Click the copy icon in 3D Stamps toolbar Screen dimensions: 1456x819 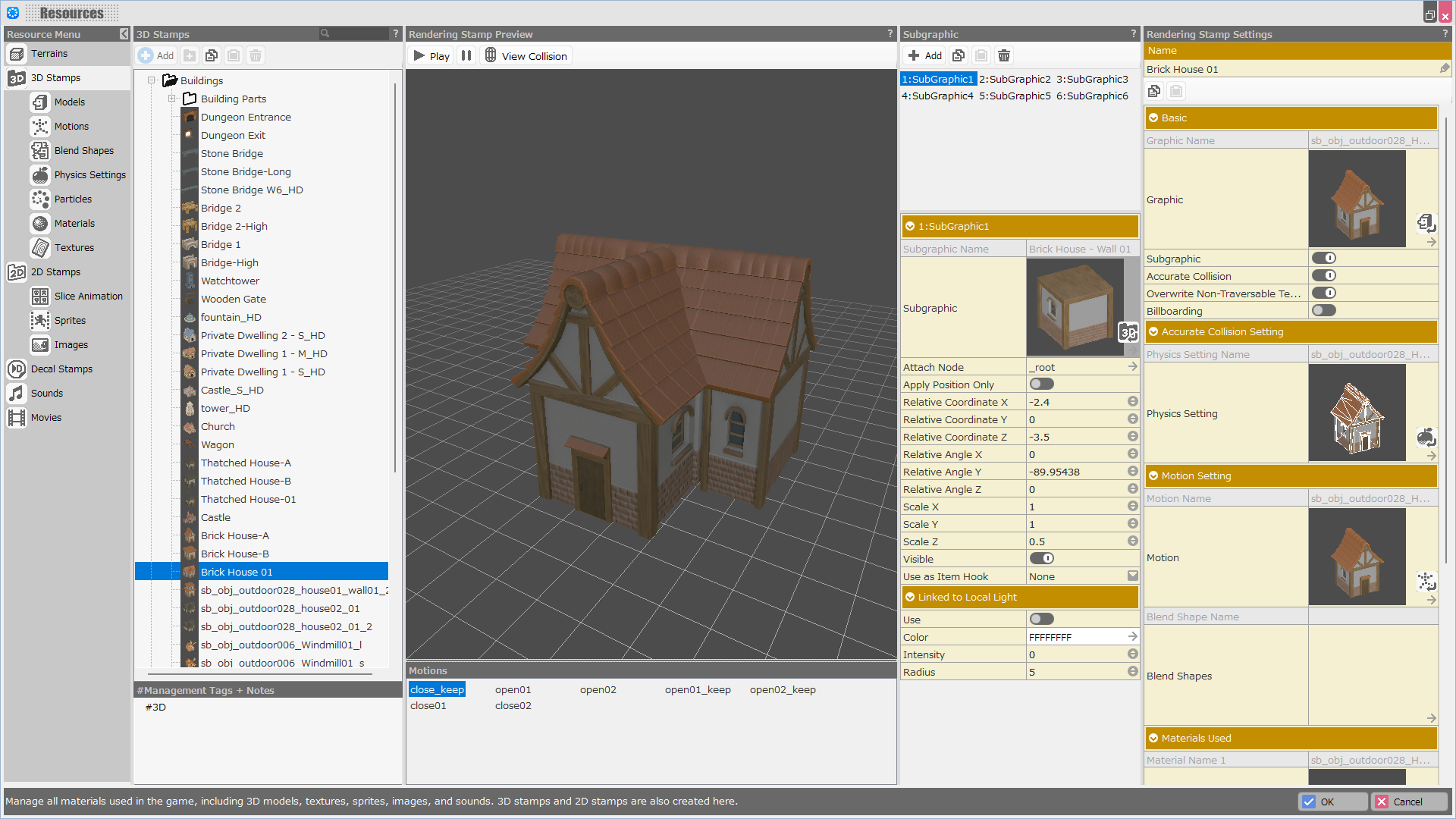coord(212,55)
